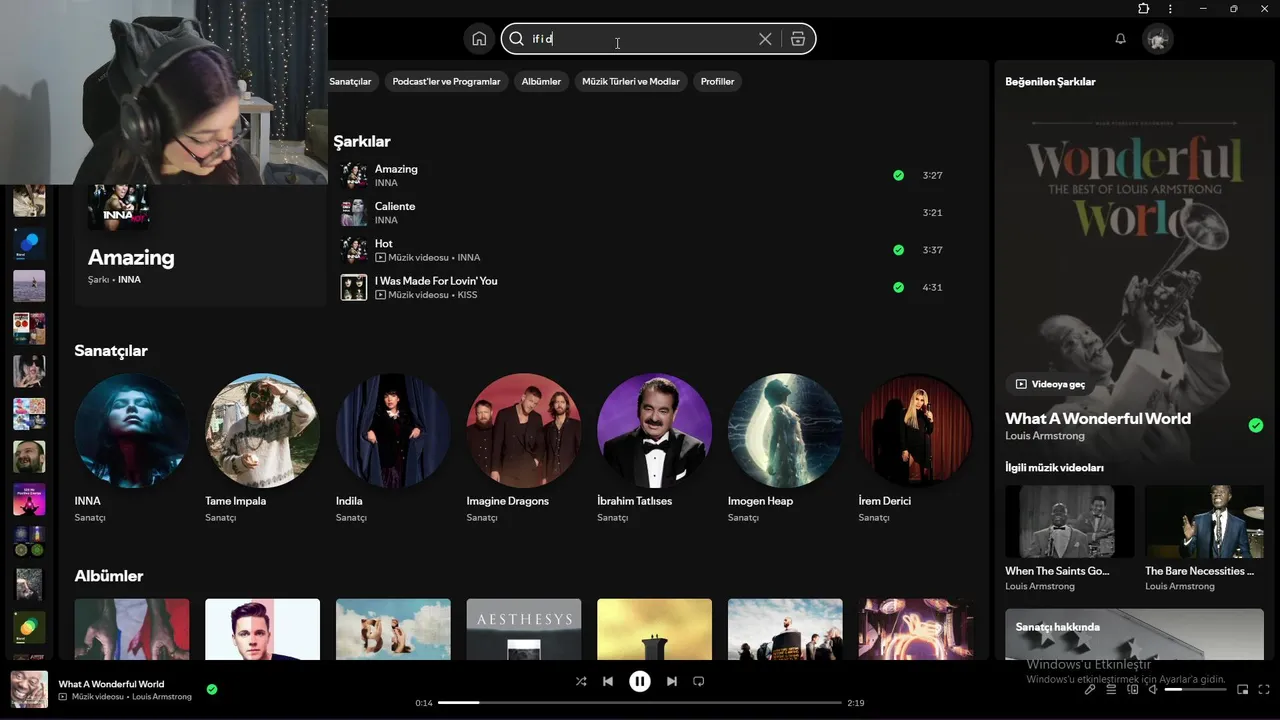Toggle repeat mode
This screenshot has width=1280, height=720.
pos(699,681)
